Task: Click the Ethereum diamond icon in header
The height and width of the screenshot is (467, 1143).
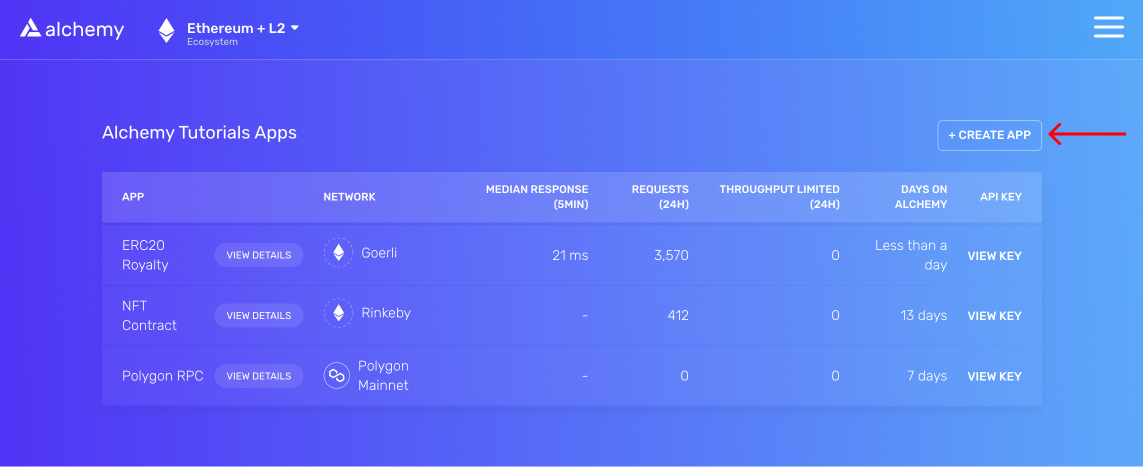Action: click(x=166, y=30)
